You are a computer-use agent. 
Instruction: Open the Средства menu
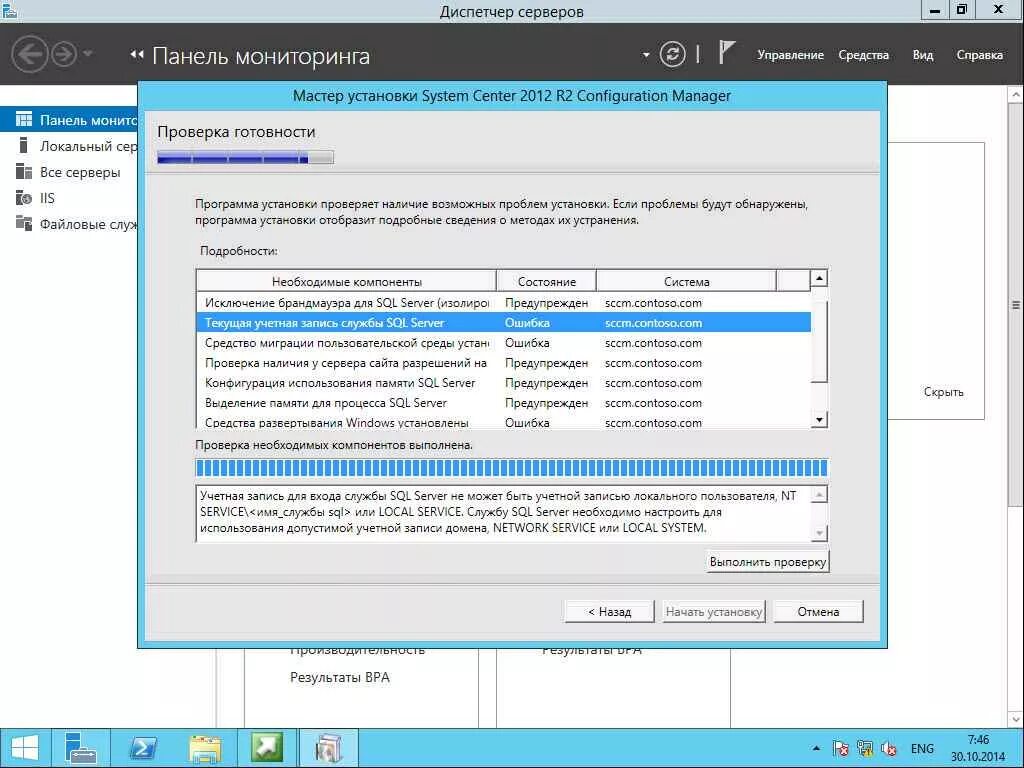coord(863,55)
